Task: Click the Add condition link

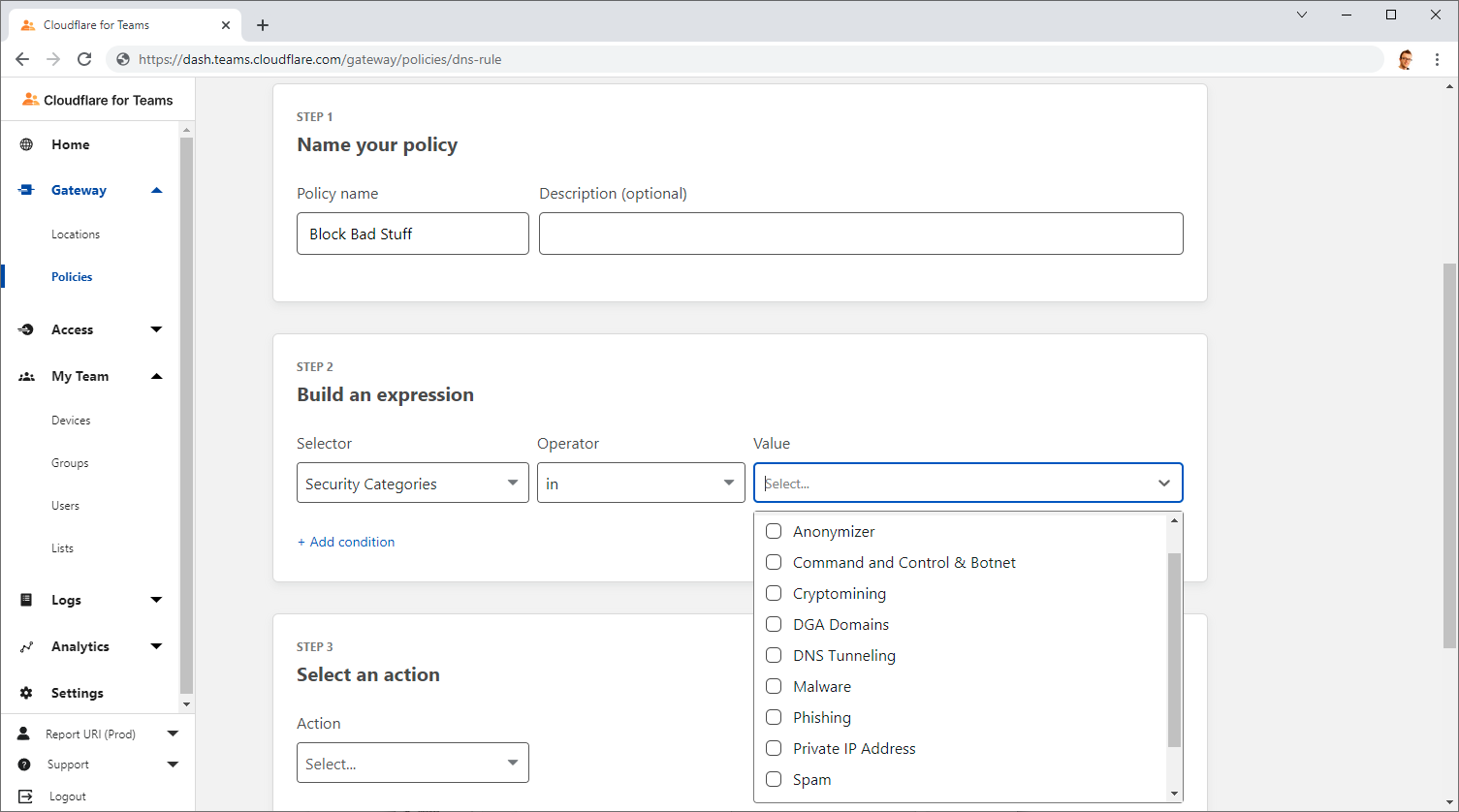Action: (x=346, y=542)
